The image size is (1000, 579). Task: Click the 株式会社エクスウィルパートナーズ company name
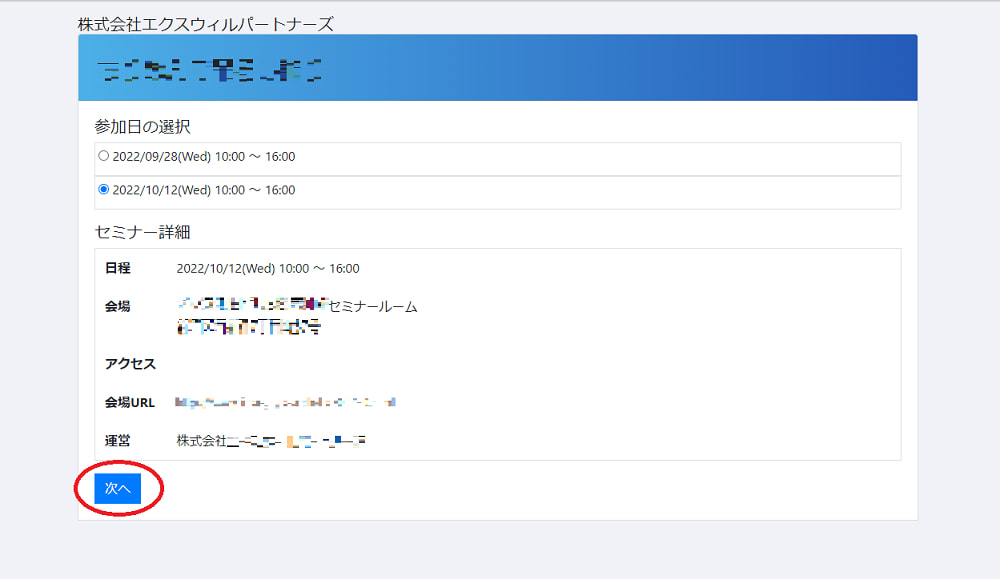click(205, 24)
